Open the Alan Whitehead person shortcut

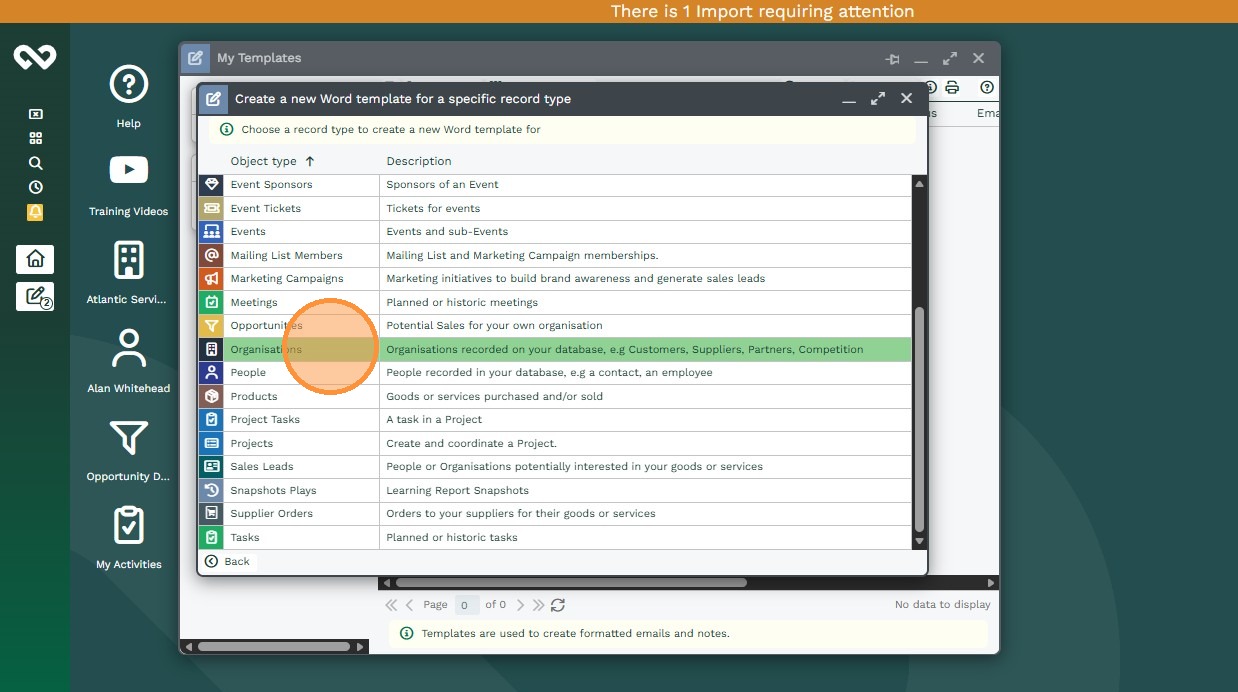[129, 360]
